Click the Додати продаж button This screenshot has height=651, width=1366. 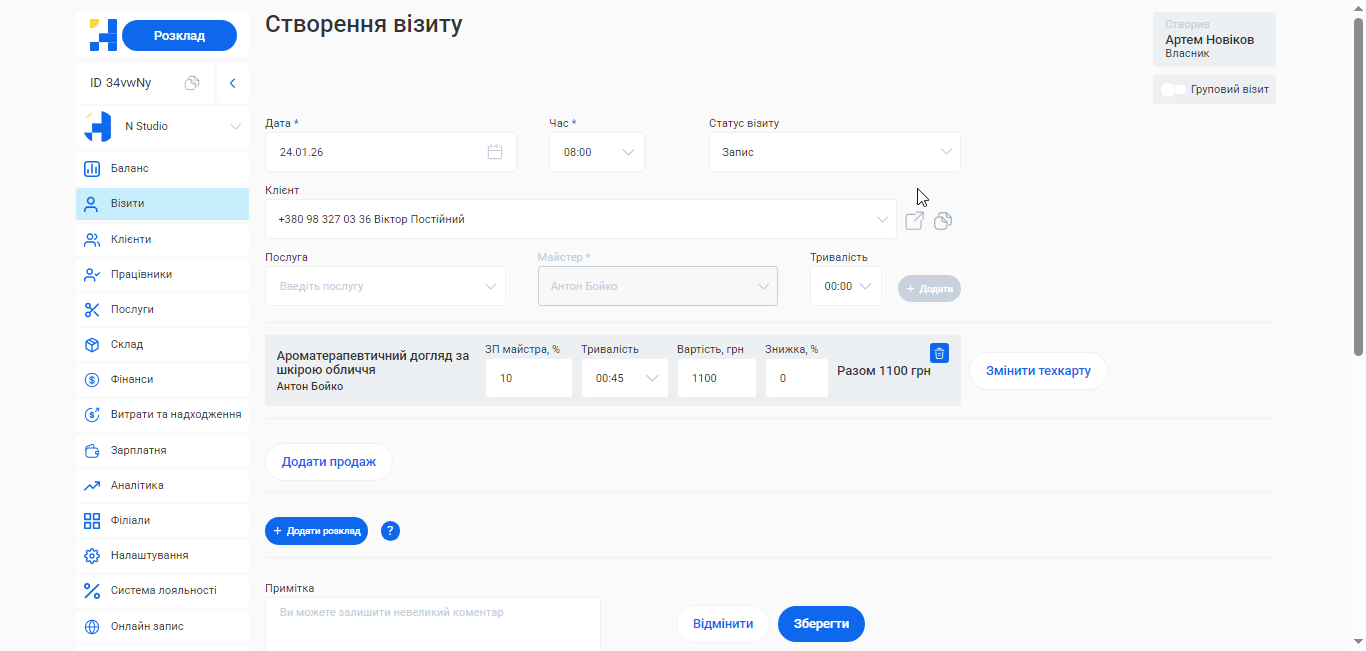point(329,462)
